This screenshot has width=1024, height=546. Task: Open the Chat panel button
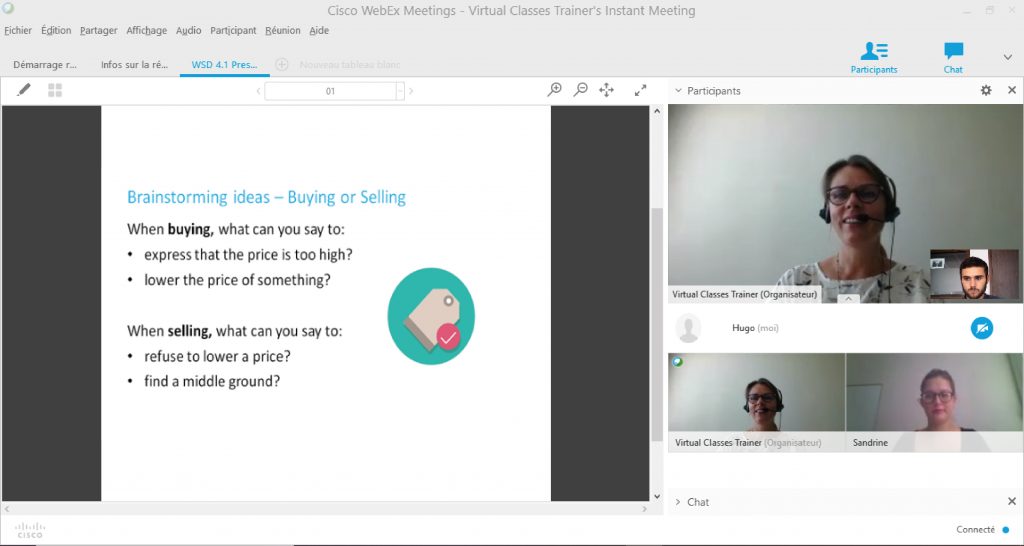pos(953,57)
